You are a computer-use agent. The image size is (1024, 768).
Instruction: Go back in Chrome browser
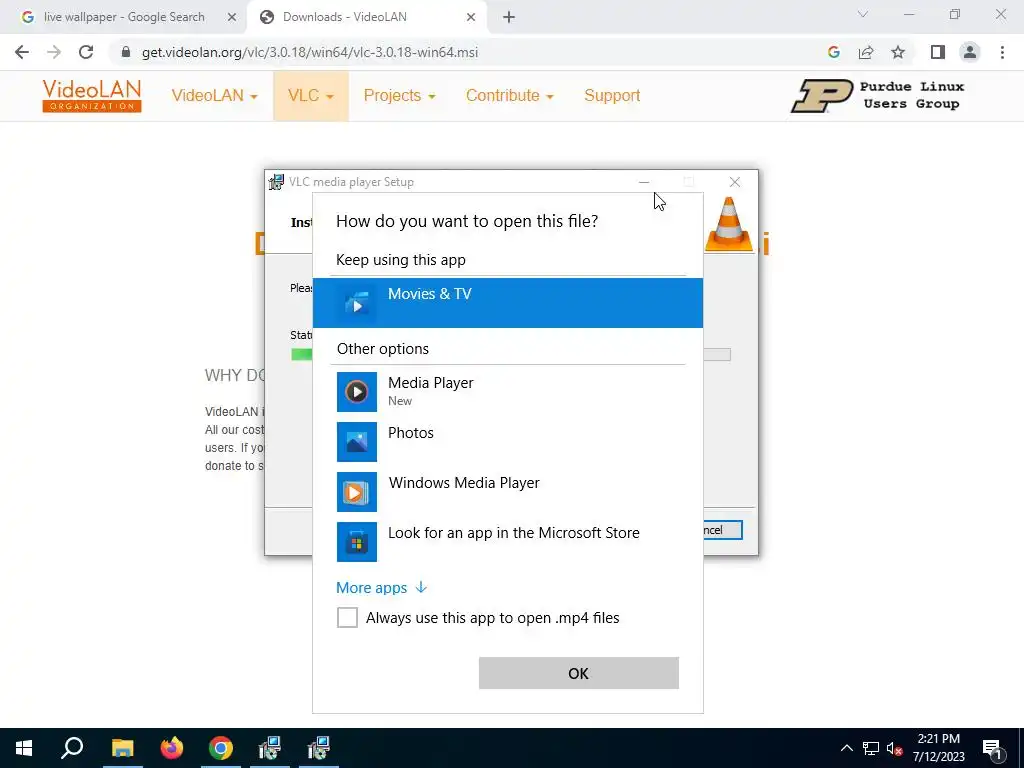22,52
